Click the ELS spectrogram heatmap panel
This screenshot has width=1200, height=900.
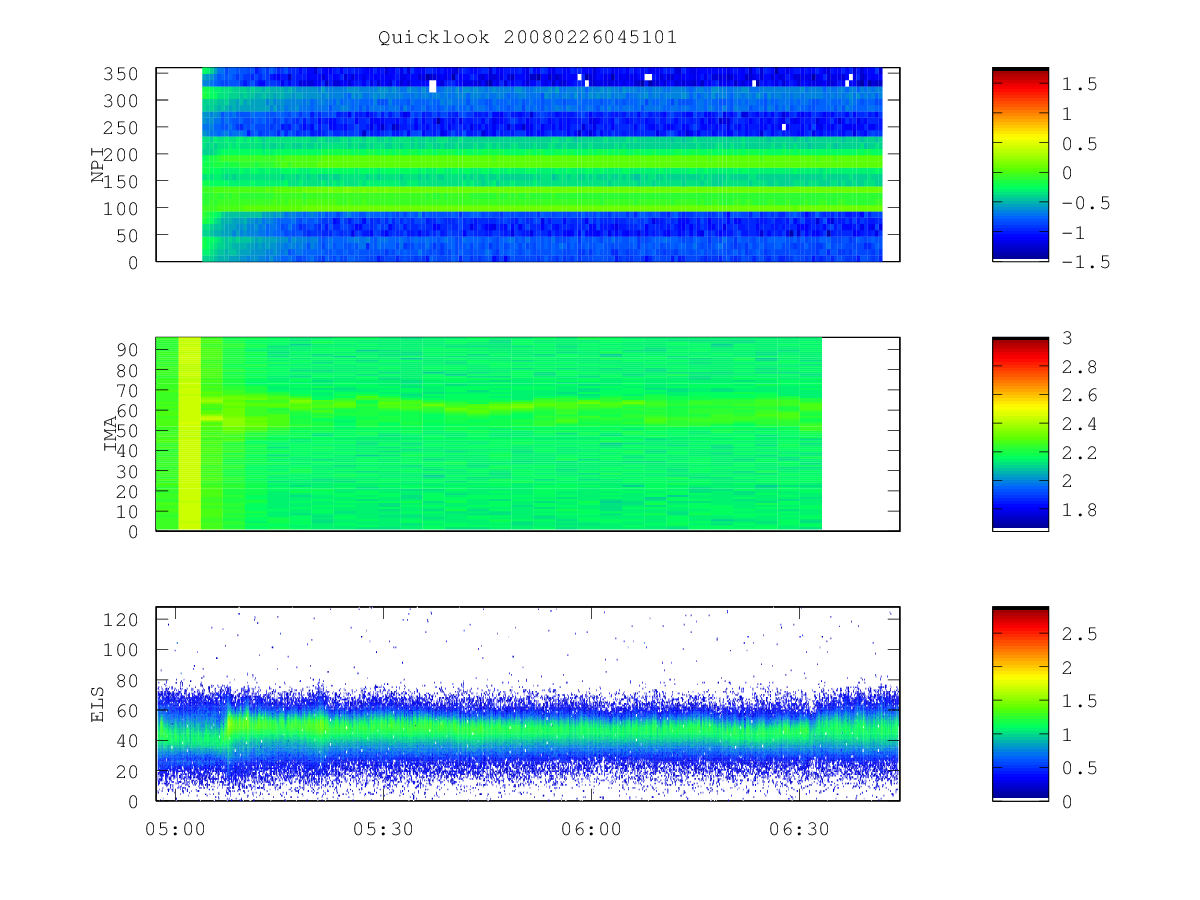coord(528,704)
